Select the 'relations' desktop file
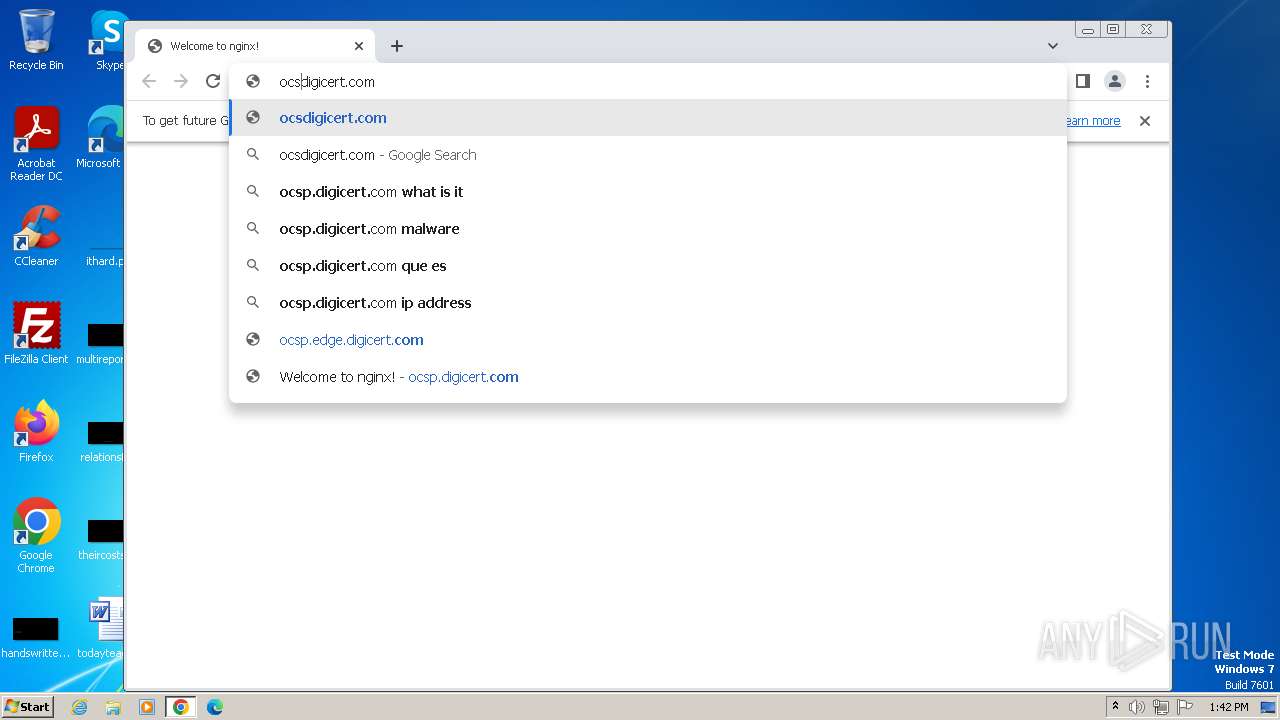Screen dimensions: 1280x720 tap(102, 440)
